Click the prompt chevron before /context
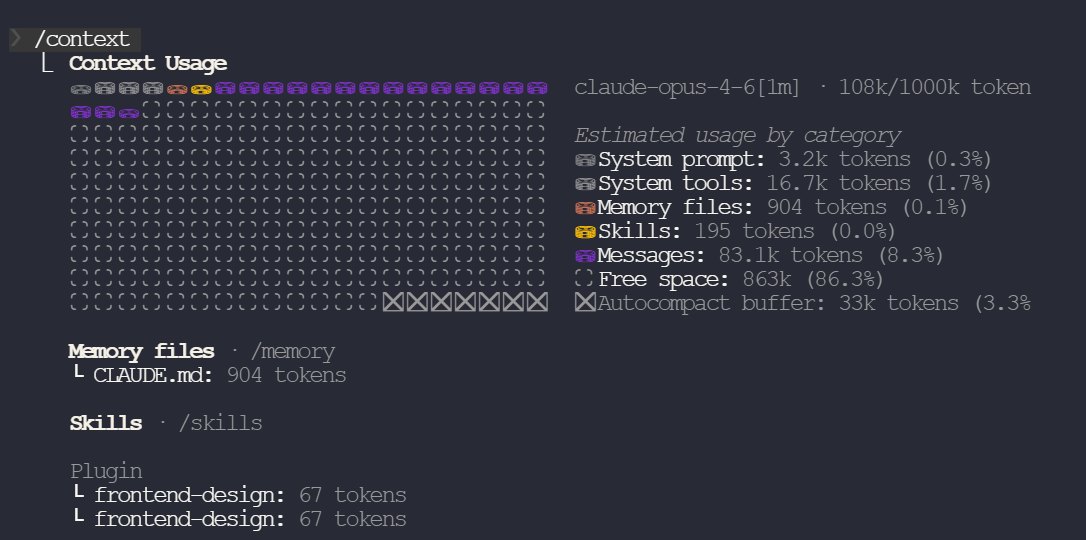The image size is (1086, 540). [17, 38]
